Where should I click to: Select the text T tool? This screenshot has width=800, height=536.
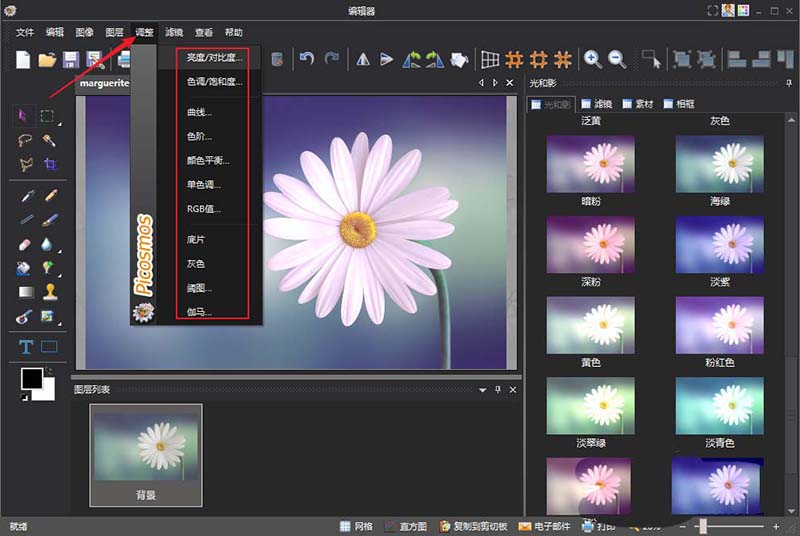pyautogui.click(x=26, y=347)
